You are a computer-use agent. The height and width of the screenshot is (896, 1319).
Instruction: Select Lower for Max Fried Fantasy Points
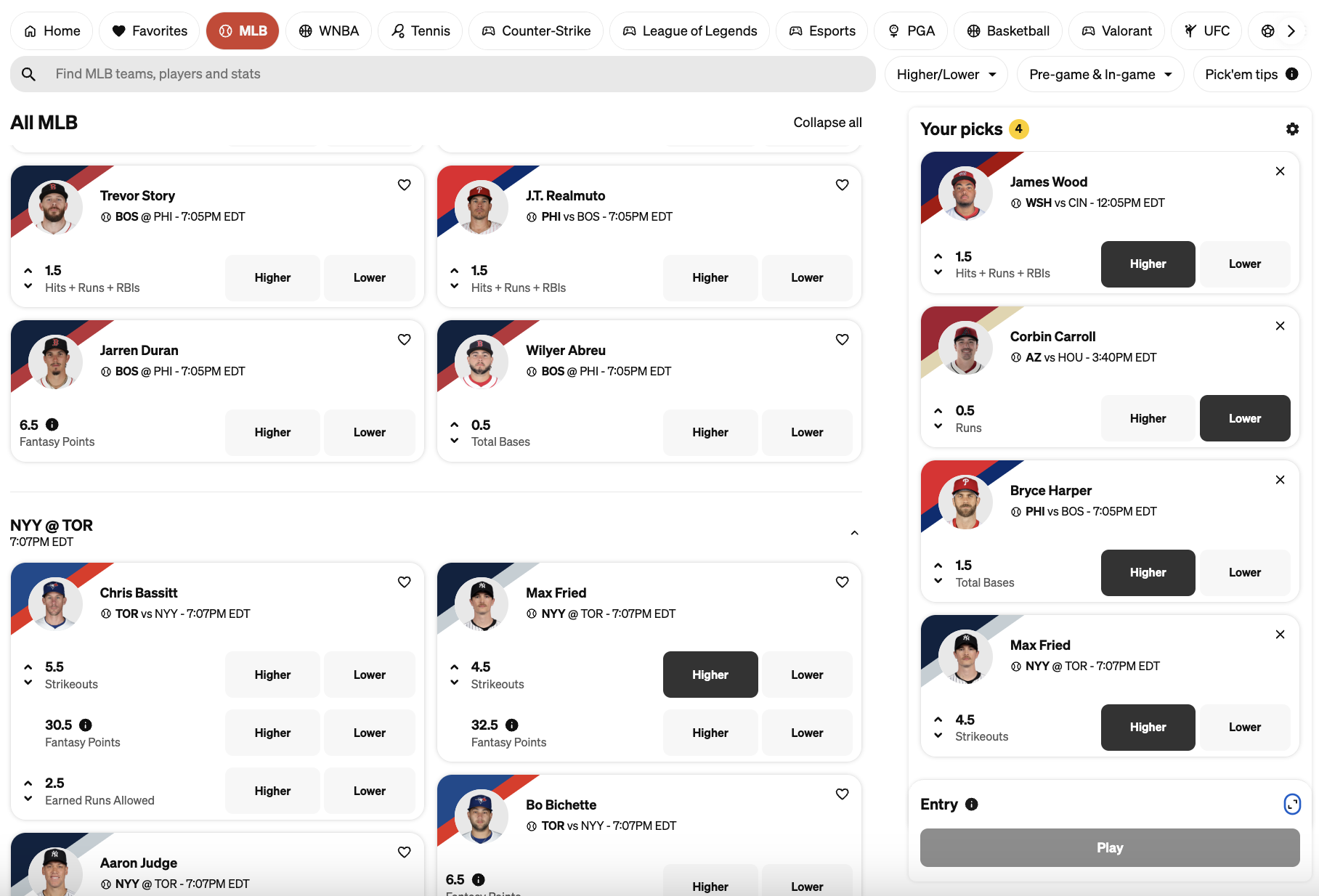coord(807,733)
